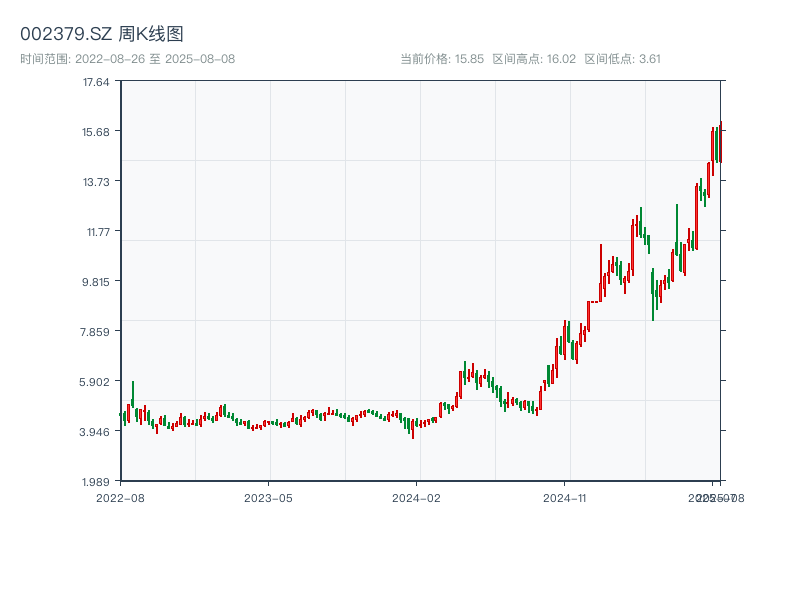Select the 2022-08 x-axis date label
The width and height of the screenshot is (800, 600).
click(120, 497)
